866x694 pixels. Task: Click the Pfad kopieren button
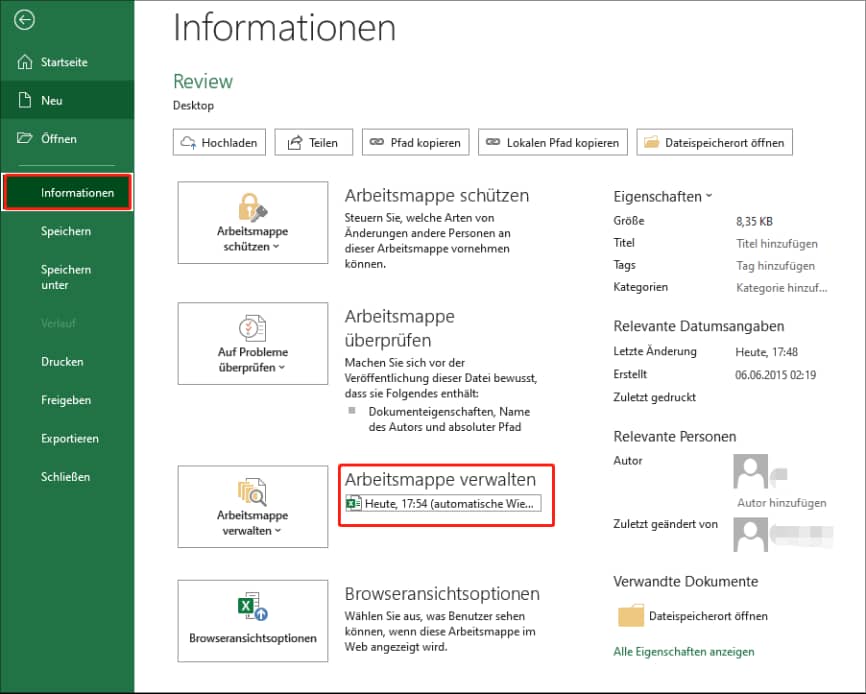tap(415, 142)
